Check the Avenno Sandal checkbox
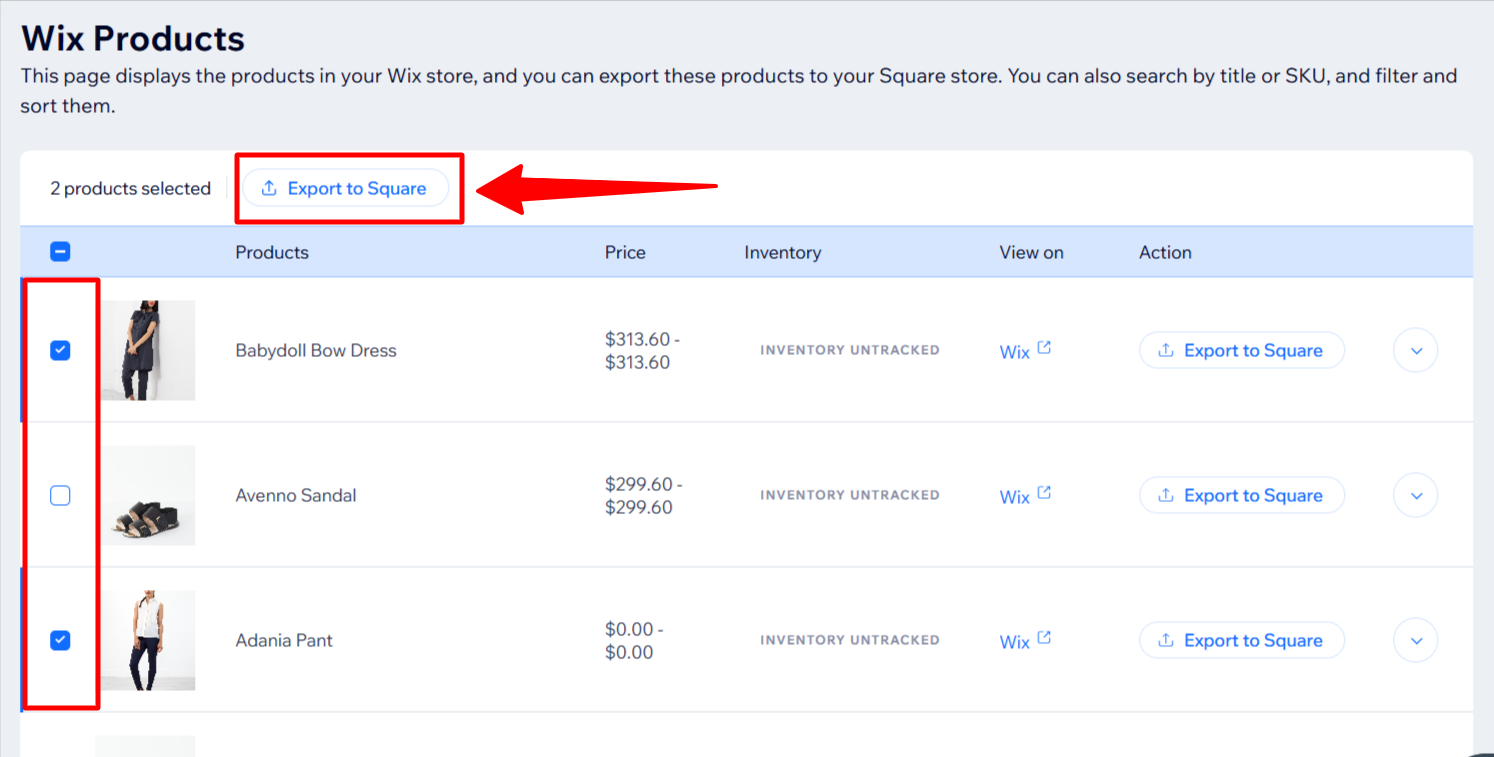Image resolution: width=1494 pixels, height=757 pixels. [60, 495]
